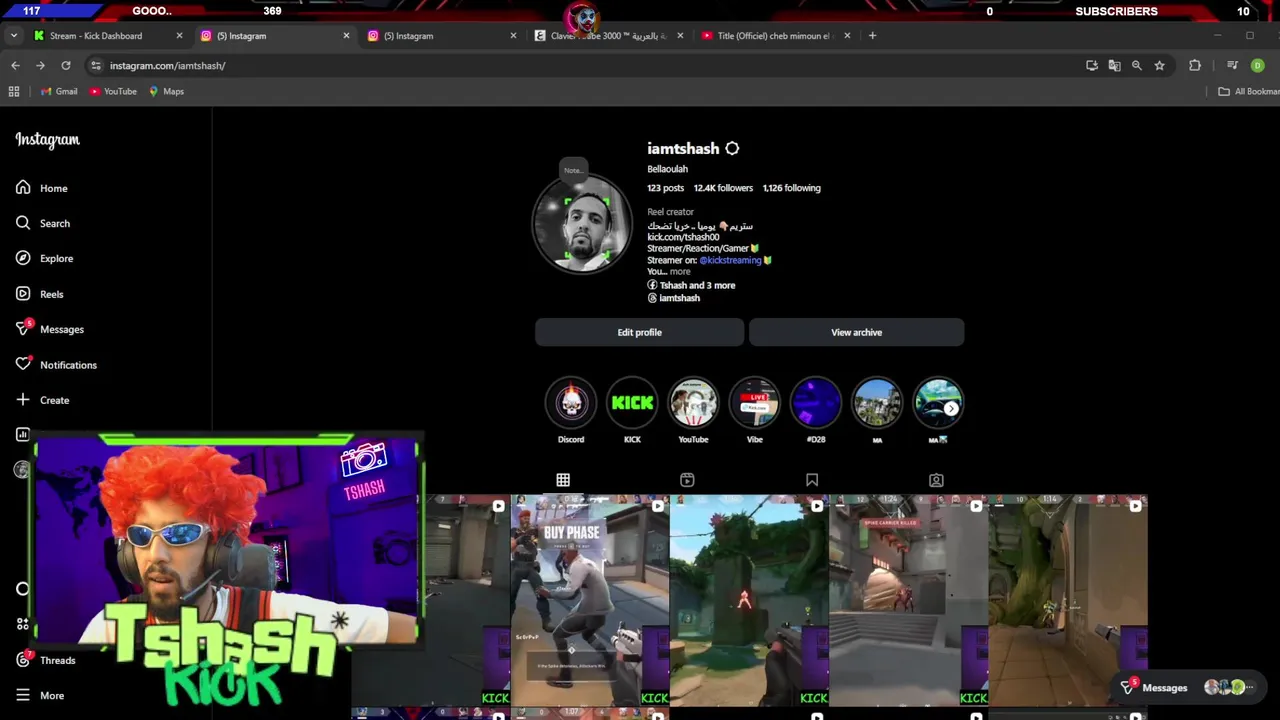
Task: Click the profile picture
Action: click(582, 226)
